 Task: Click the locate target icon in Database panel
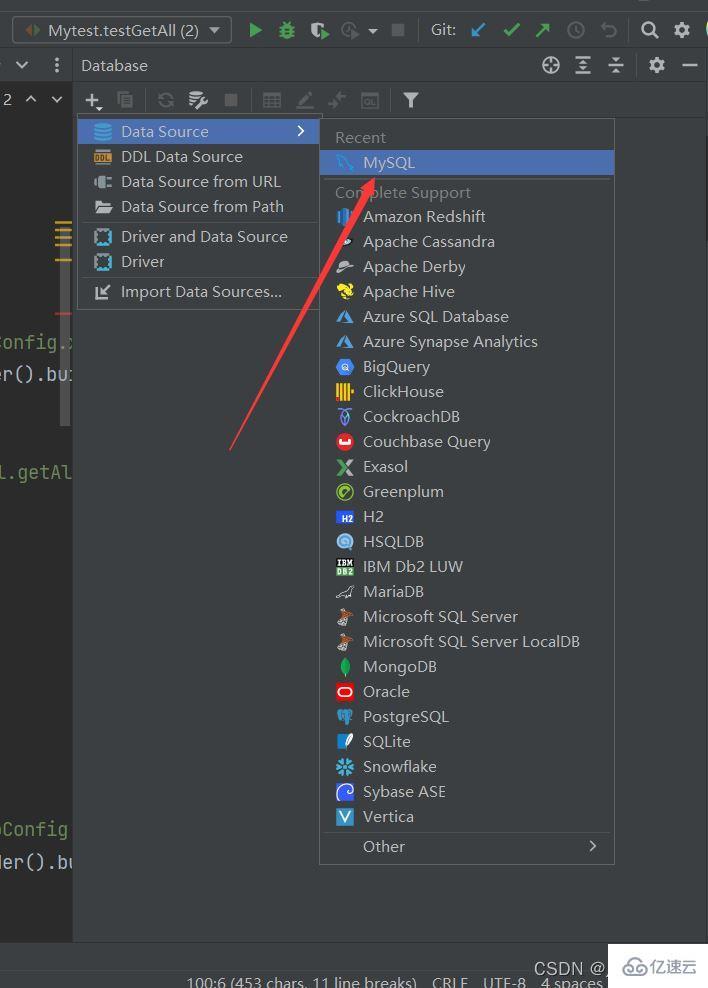[x=551, y=65]
